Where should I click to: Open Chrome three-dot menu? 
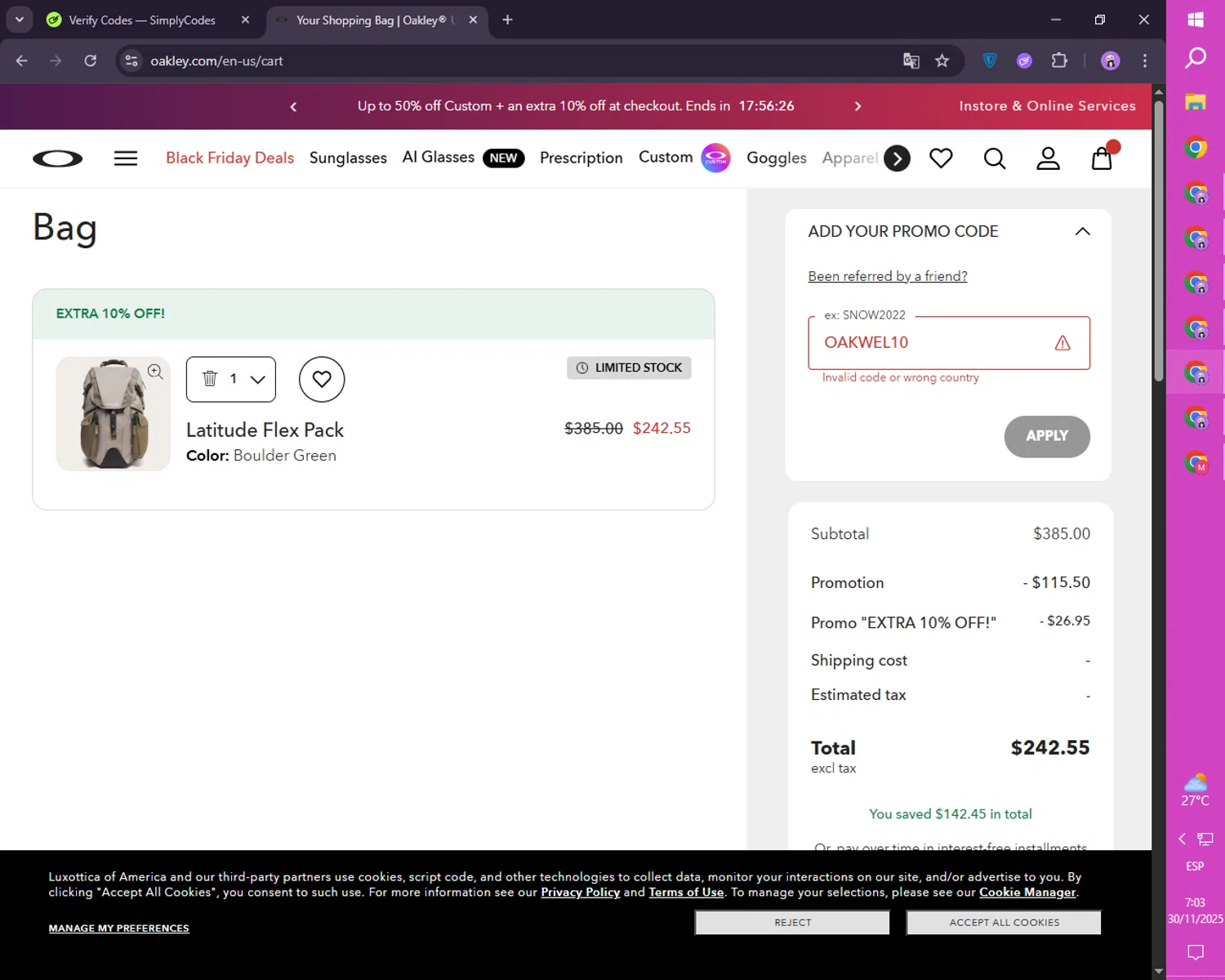click(x=1145, y=60)
